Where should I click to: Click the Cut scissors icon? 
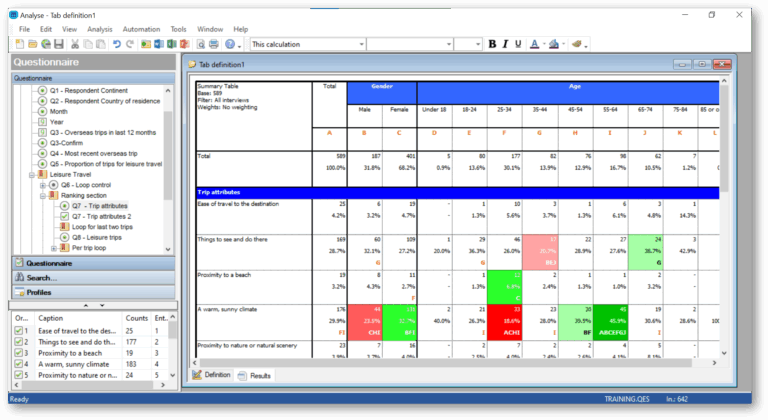click(x=76, y=44)
